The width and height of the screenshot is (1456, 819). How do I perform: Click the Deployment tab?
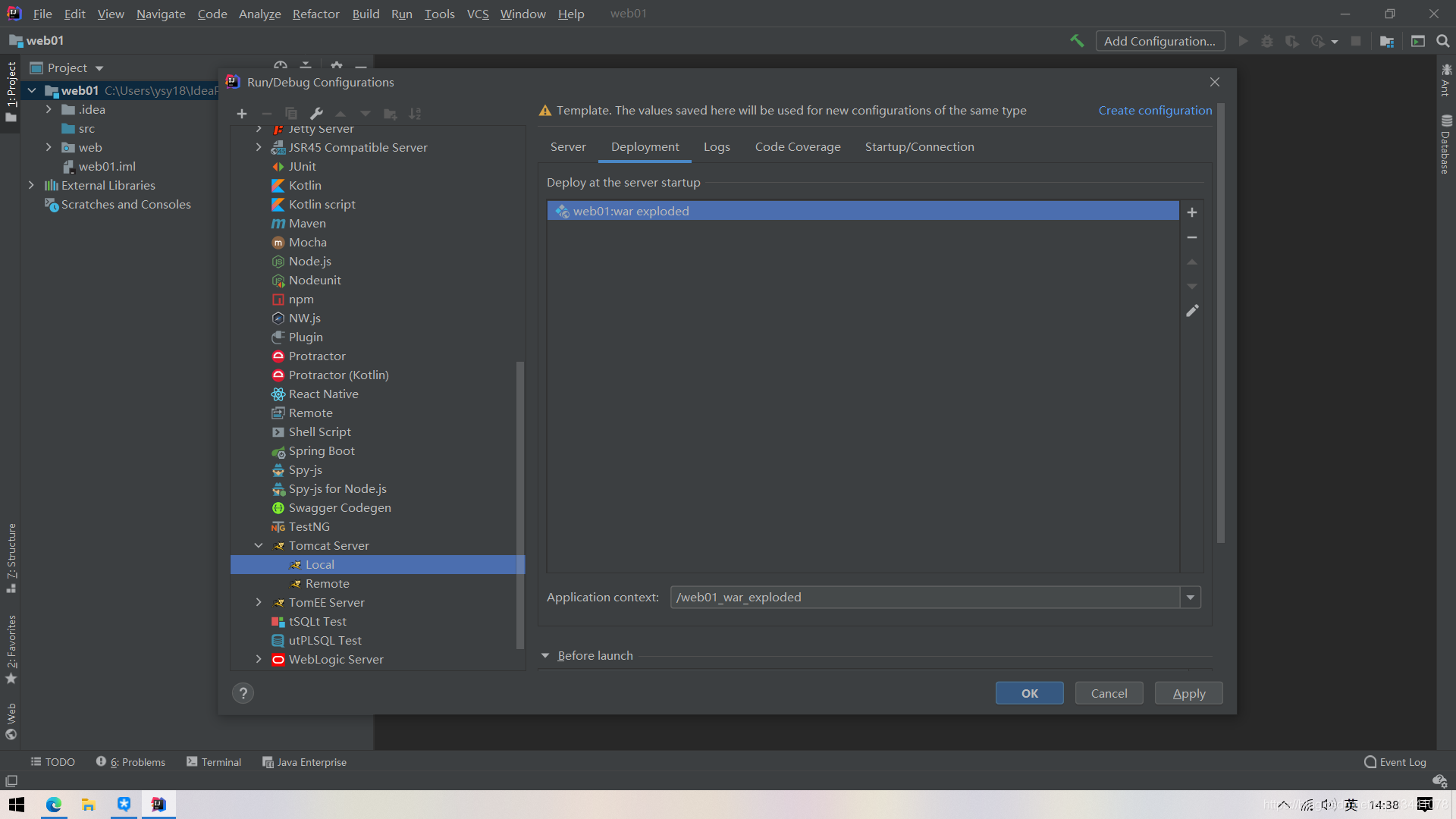tap(644, 146)
